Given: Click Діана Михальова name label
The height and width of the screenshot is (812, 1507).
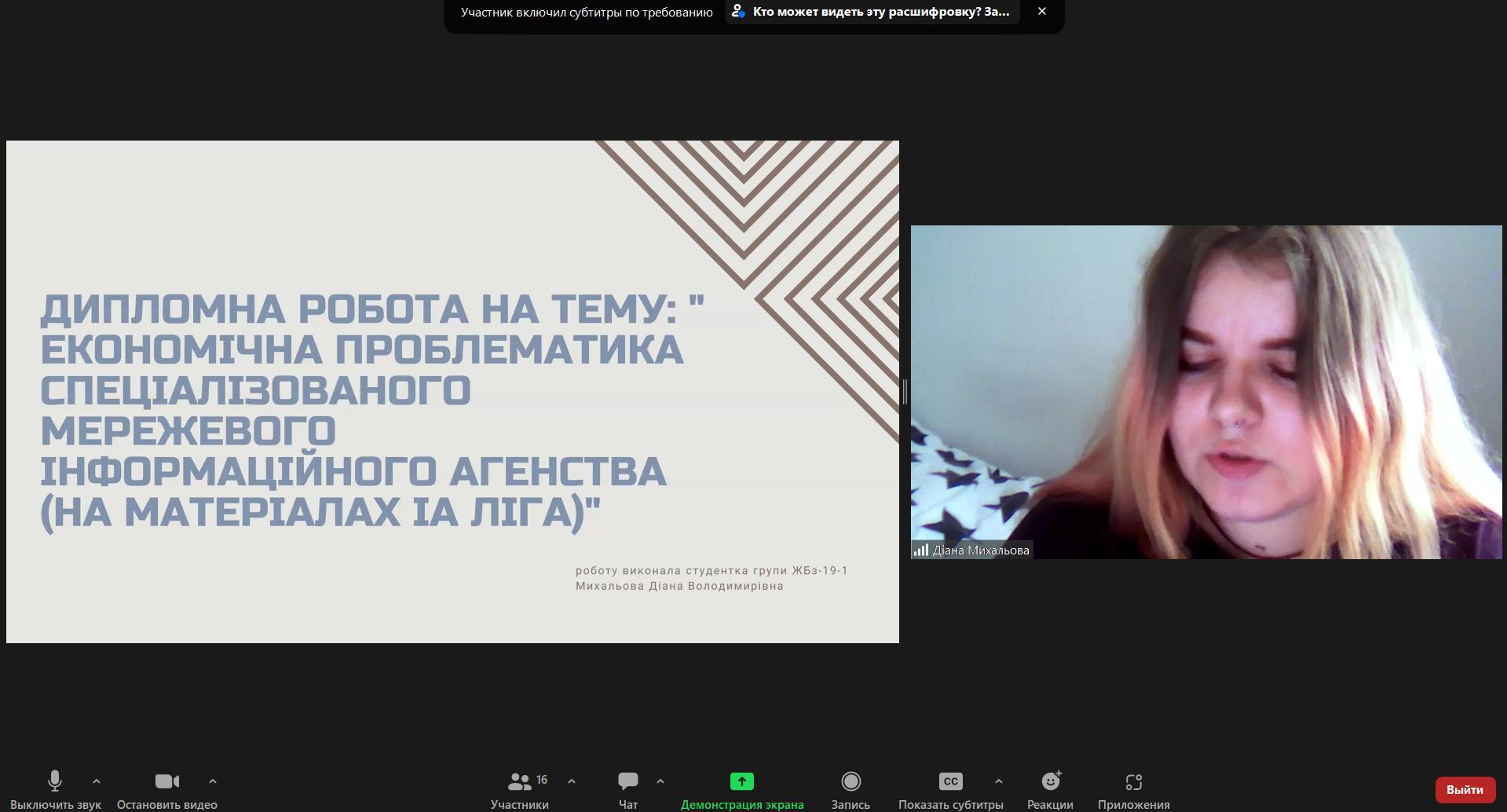Looking at the screenshot, I should coord(981,550).
